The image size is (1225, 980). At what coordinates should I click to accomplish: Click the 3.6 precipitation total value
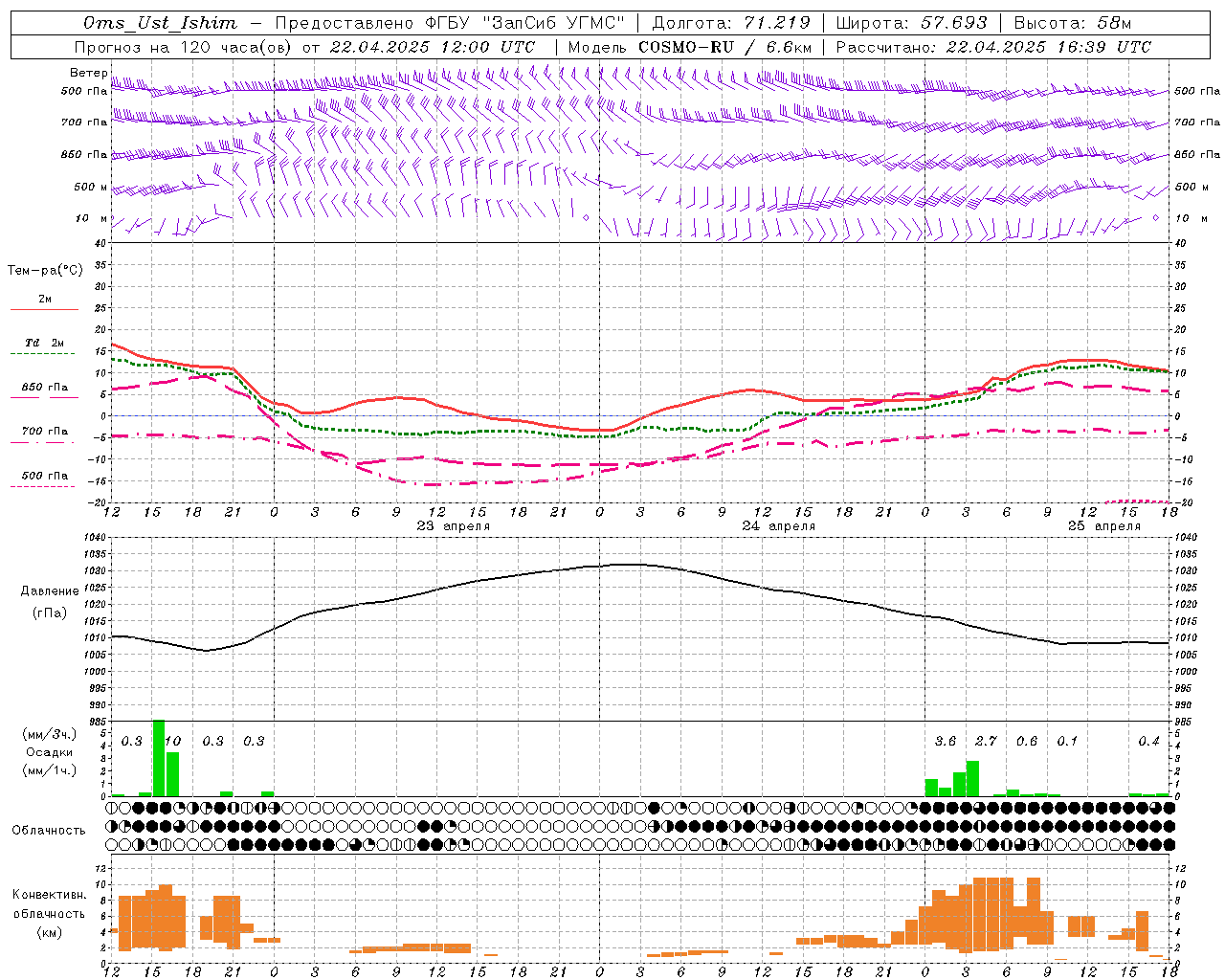coord(945,741)
